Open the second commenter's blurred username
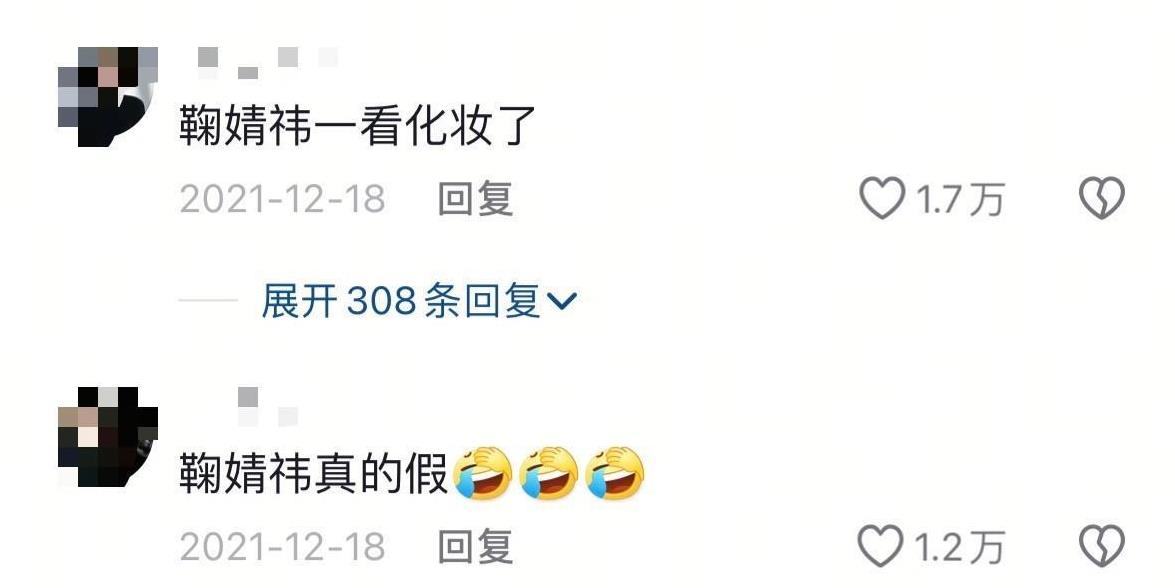This screenshot has width=1175, height=588. [x=268, y=407]
